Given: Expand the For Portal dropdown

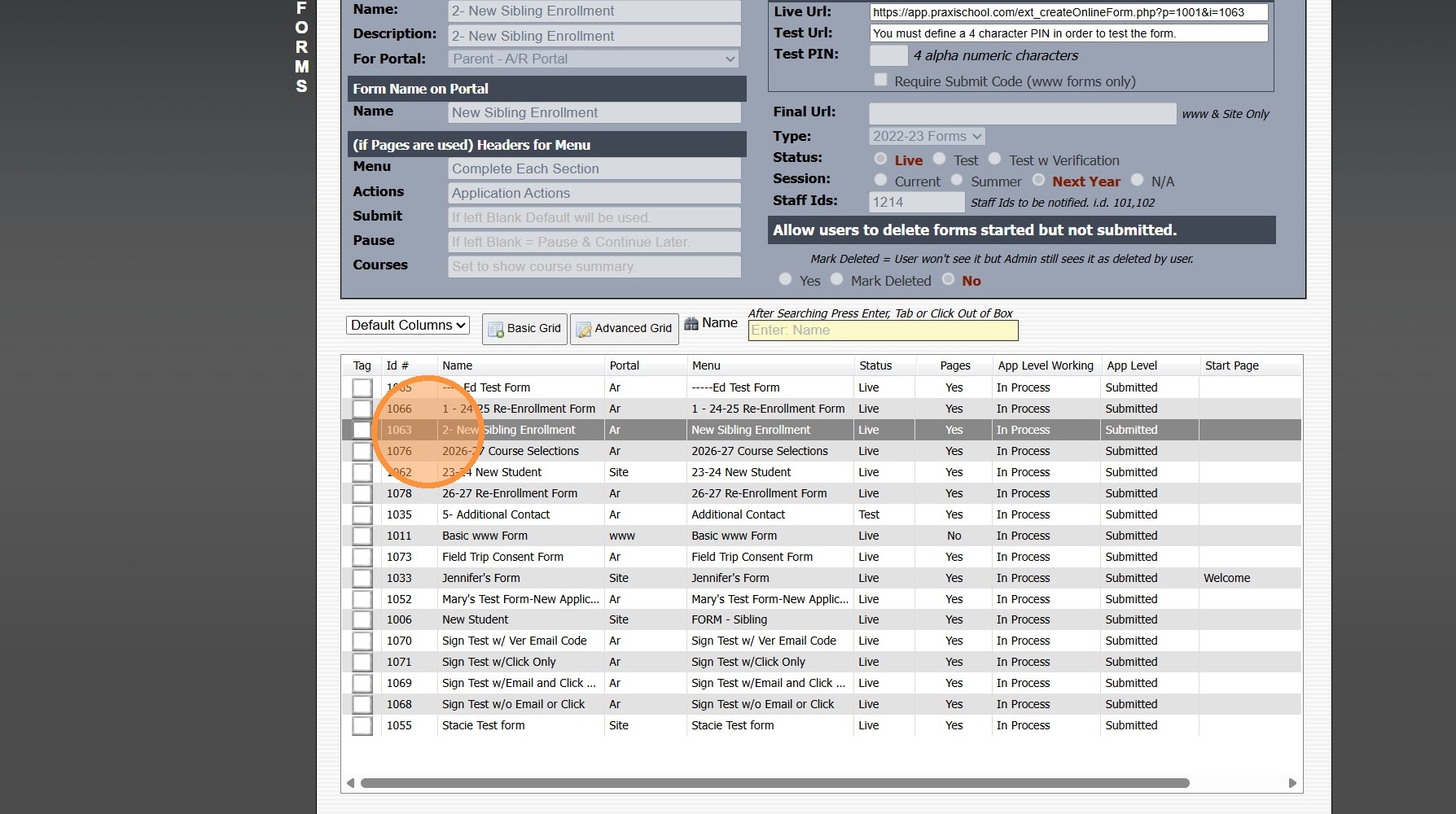Looking at the screenshot, I should (594, 59).
